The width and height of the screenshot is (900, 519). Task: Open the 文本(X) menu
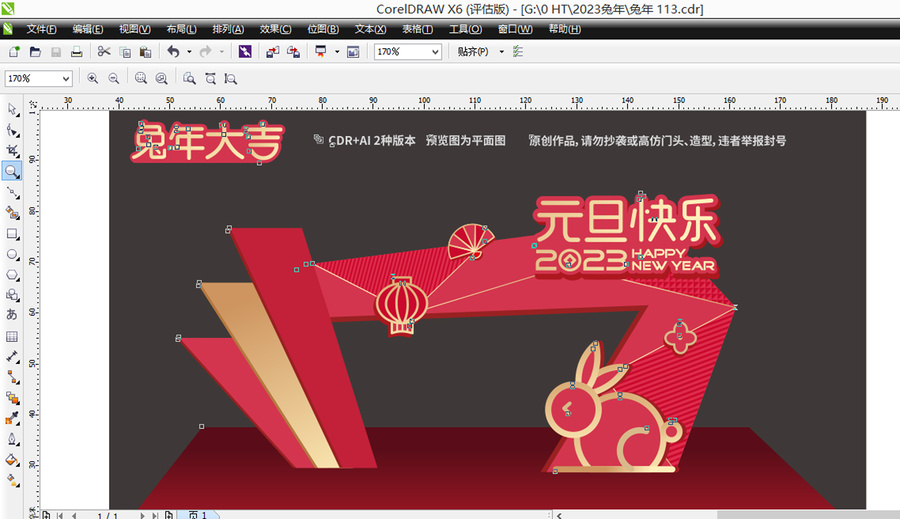[x=370, y=29]
